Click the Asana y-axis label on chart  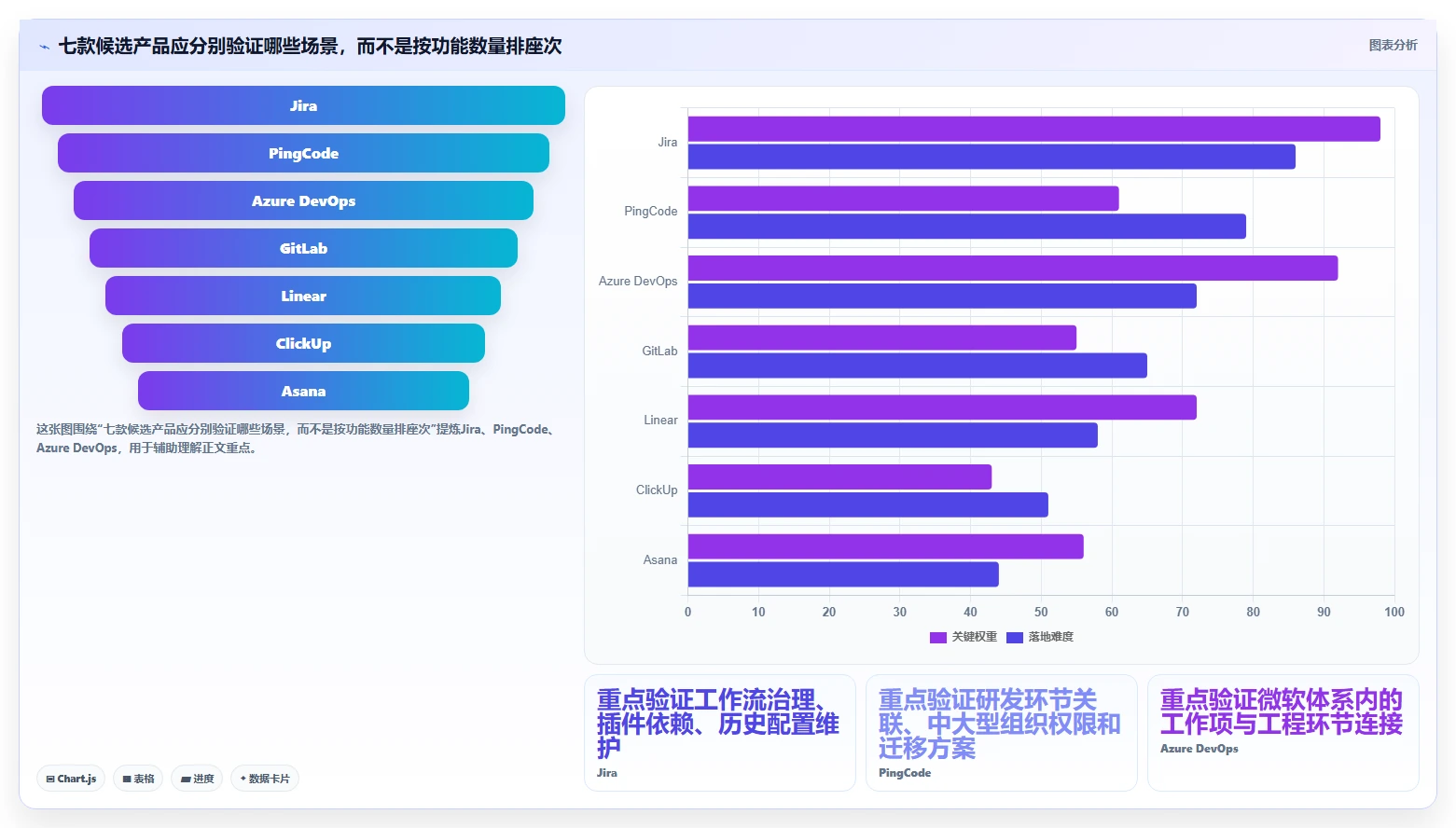coord(659,560)
